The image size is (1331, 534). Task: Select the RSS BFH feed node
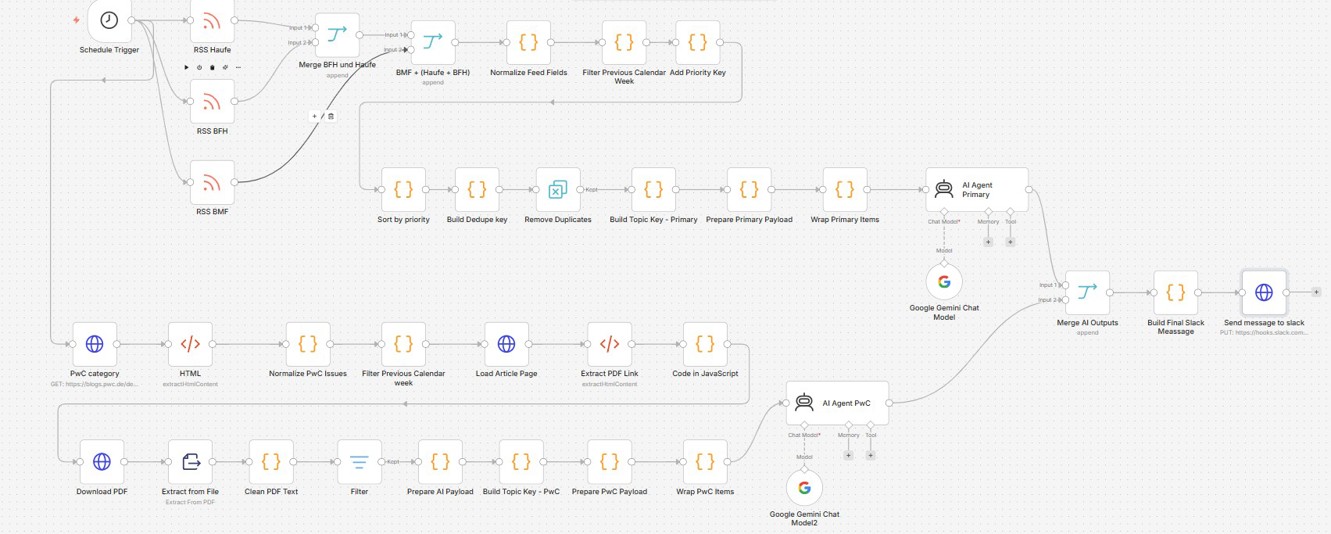(x=212, y=101)
